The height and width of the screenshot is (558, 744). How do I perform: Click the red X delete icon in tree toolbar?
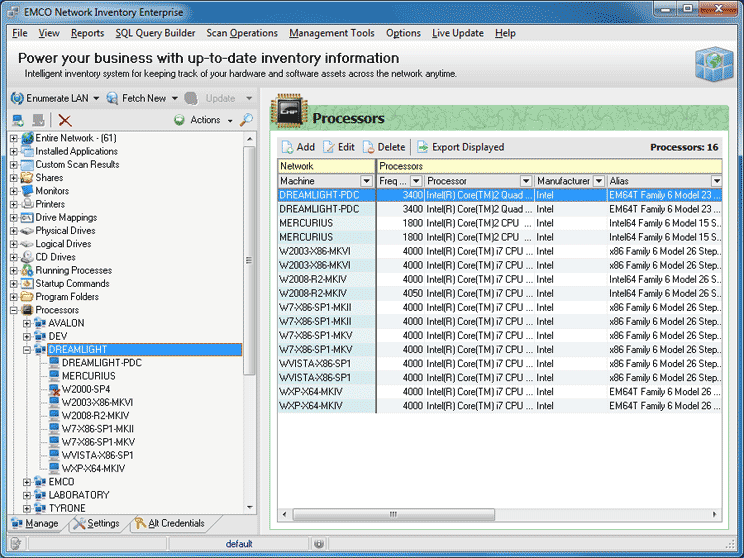click(x=65, y=120)
